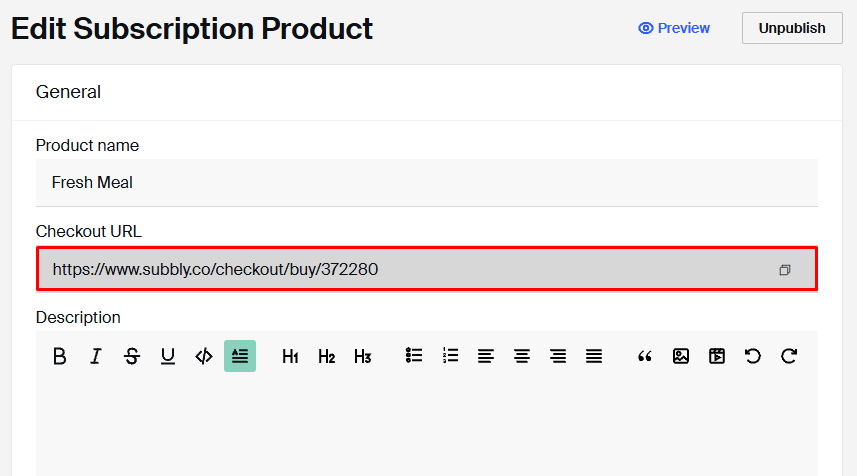Image resolution: width=857 pixels, height=476 pixels.
Task: Unpublish this subscription product
Action: pyautogui.click(x=792, y=28)
